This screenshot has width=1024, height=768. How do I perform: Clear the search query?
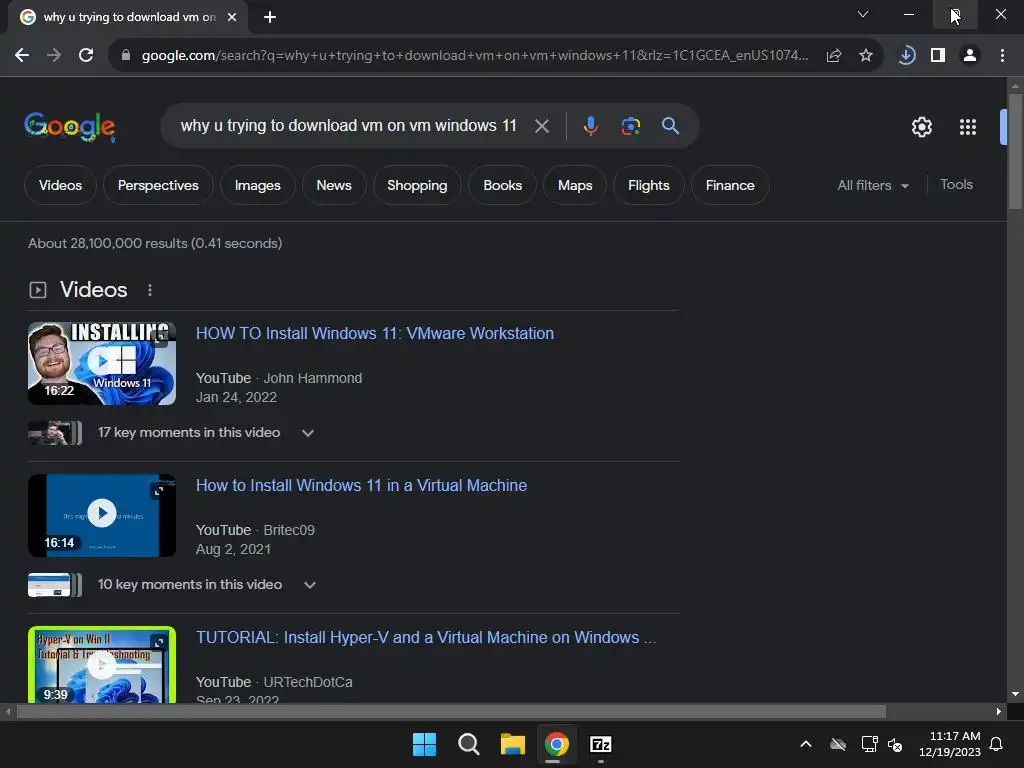(x=542, y=125)
